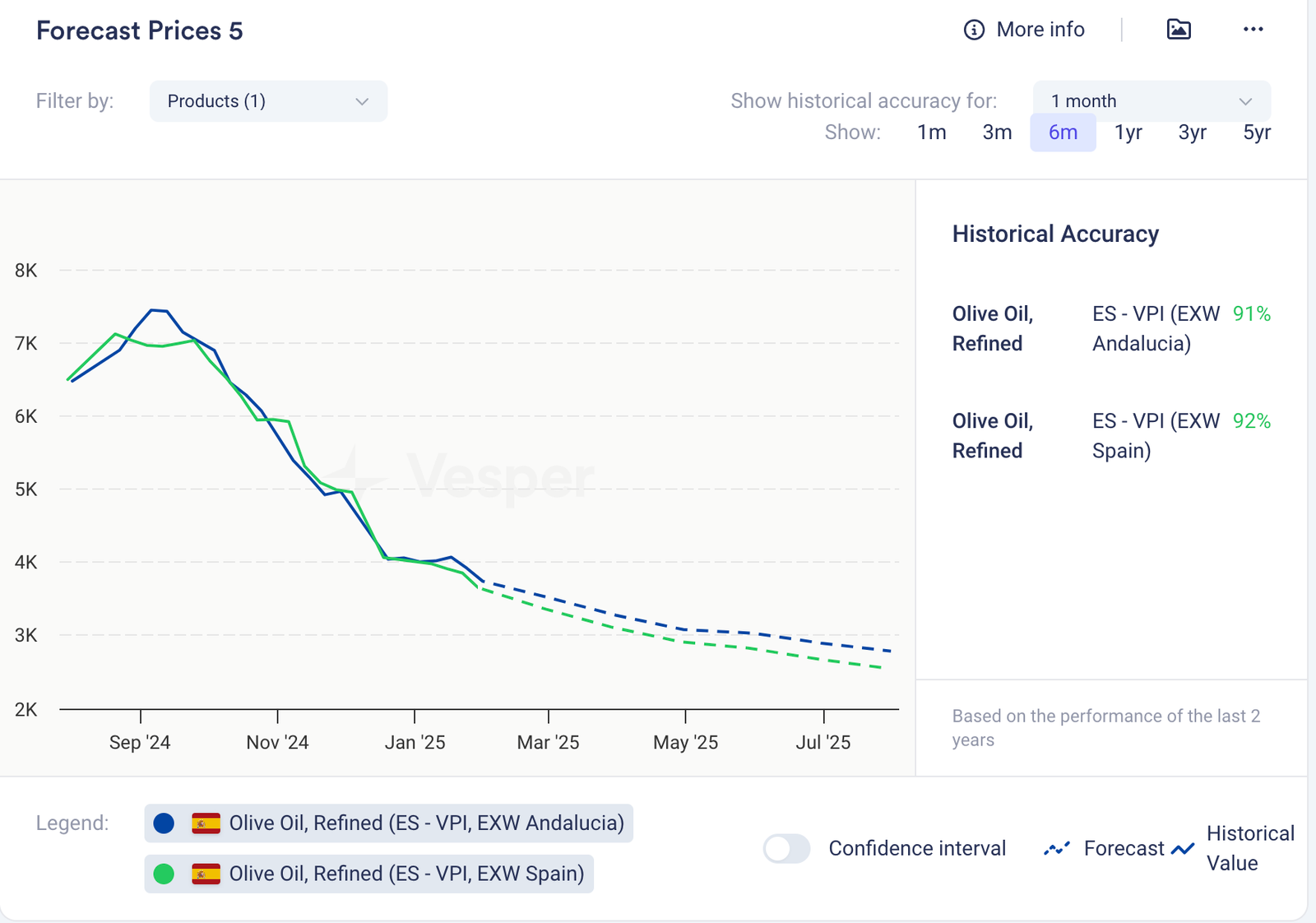Click the 91% accuracy value for Andalucia
1316x923 pixels.
1251,314
